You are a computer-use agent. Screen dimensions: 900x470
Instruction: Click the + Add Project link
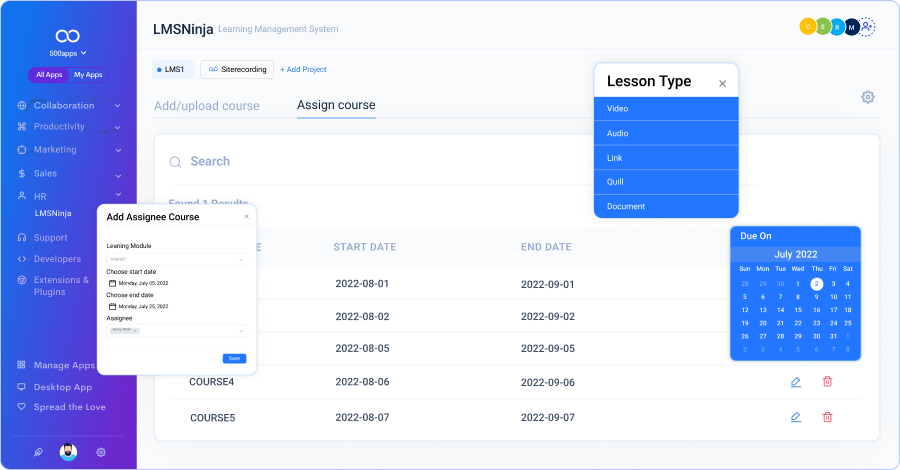coord(303,69)
